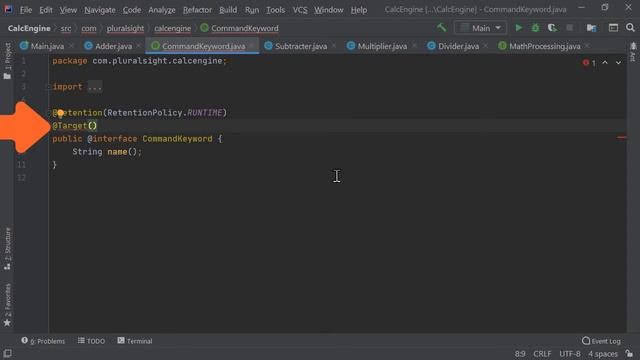Open the VCS menu

click(x=300, y=10)
